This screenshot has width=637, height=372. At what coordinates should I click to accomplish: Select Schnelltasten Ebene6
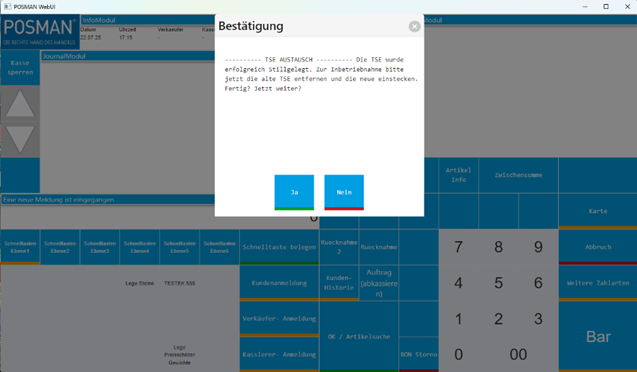tap(219, 247)
